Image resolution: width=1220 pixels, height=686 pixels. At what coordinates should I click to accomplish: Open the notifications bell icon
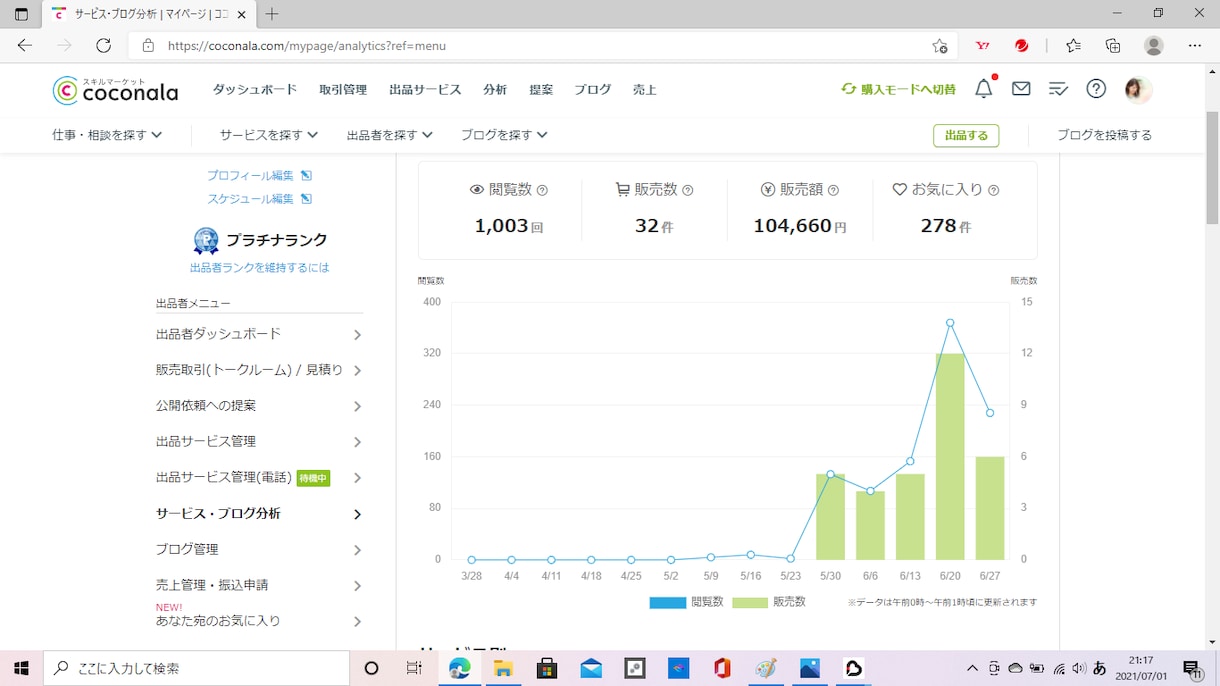tap(984, 89)
